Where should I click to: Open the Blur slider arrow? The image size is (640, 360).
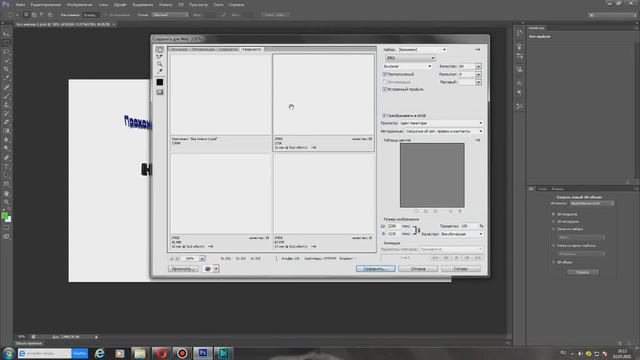click(478, 74)
